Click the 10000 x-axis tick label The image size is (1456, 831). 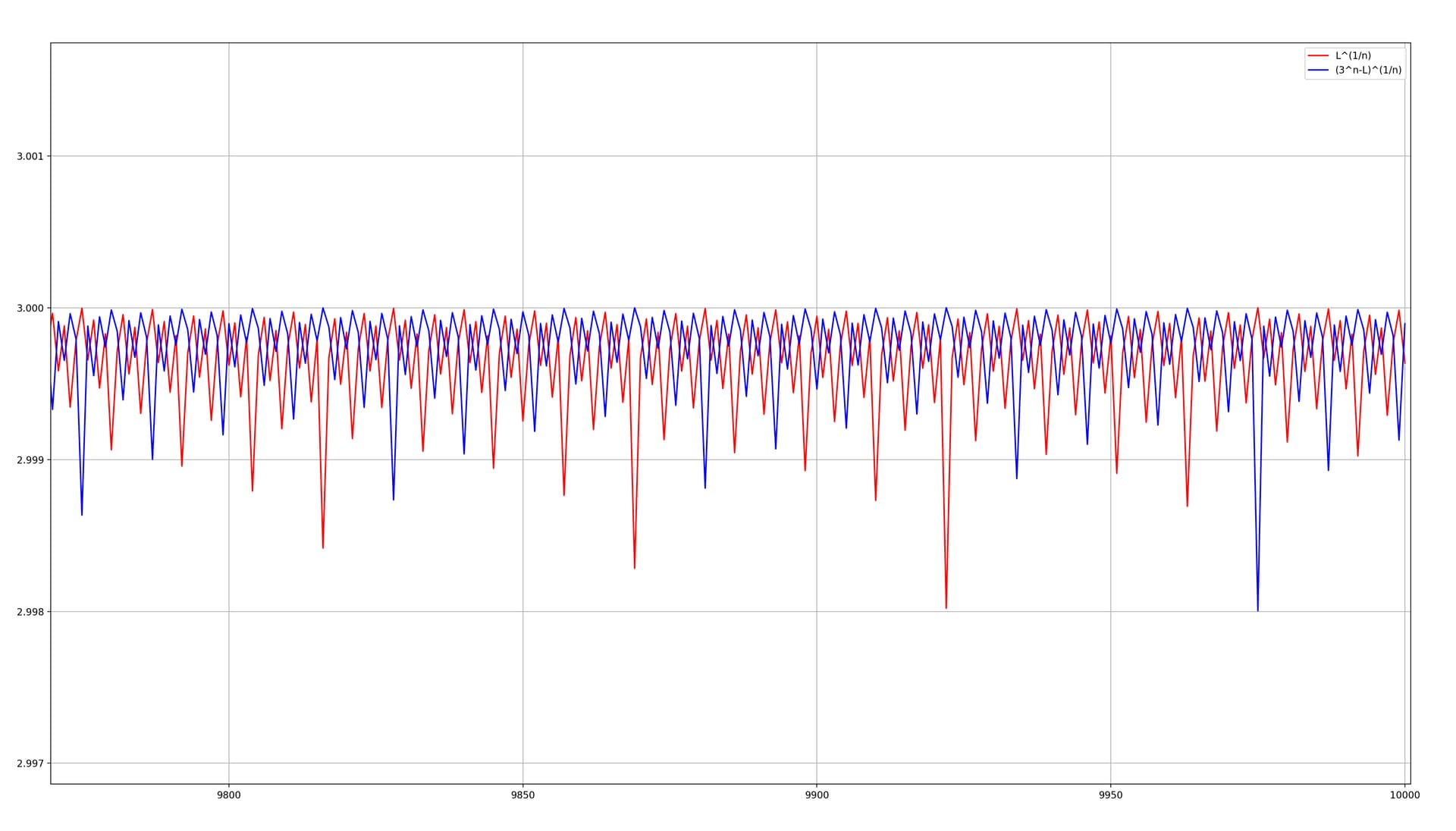[1404, 795]
